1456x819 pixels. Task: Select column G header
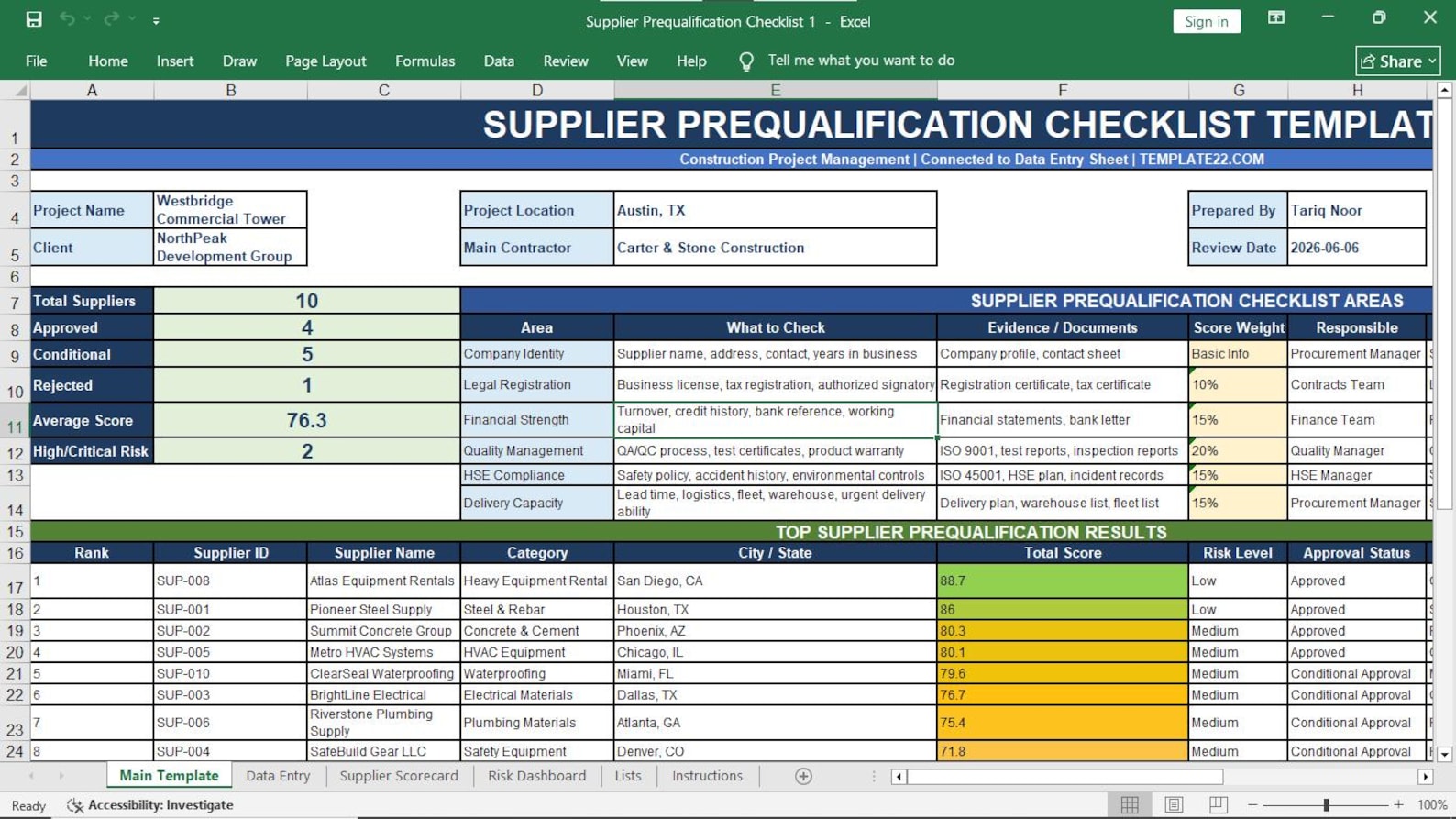coord(1239,90)
